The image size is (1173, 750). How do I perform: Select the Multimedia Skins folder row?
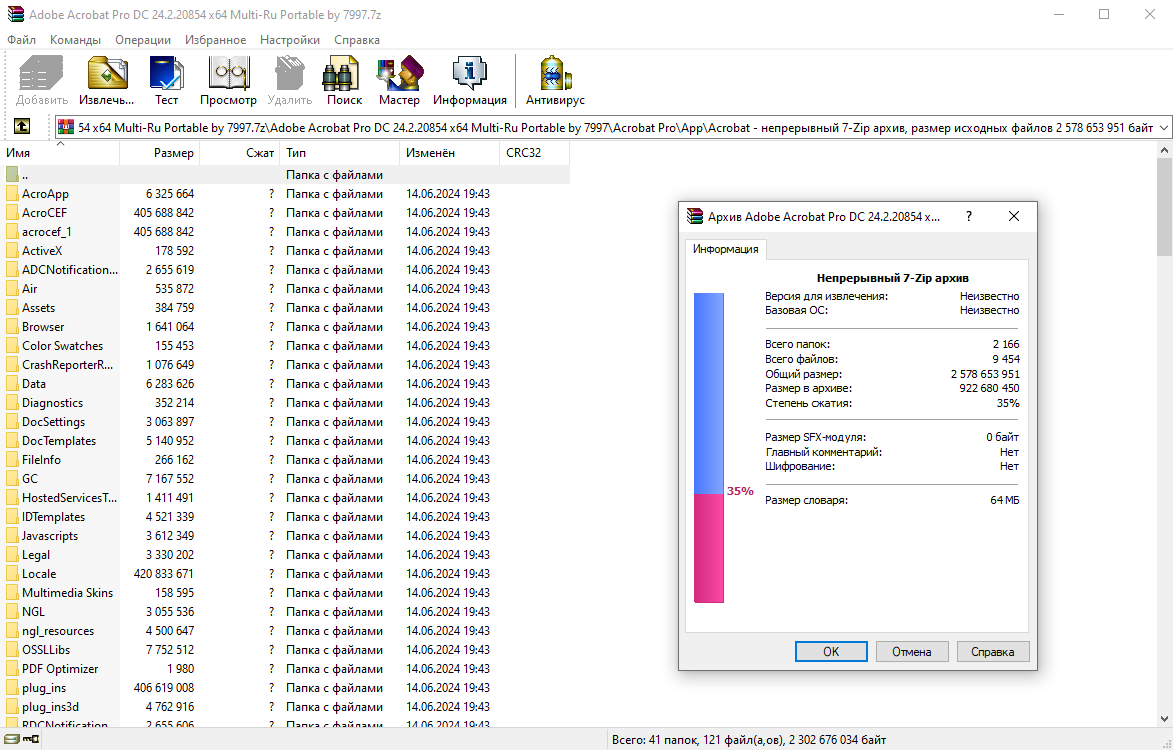(285, 592)
